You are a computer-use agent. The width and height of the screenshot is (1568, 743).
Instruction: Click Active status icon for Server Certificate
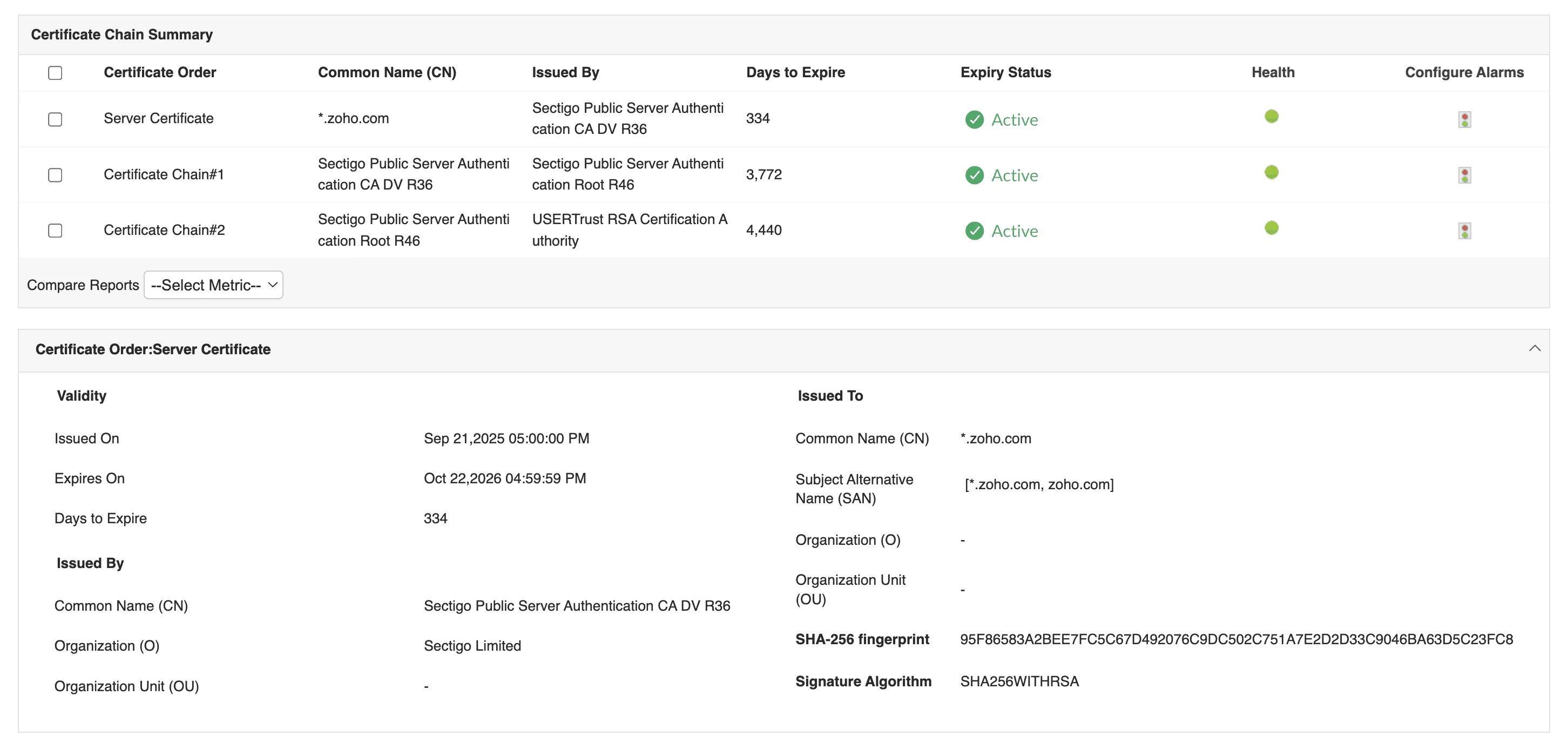tap(974, 120)
